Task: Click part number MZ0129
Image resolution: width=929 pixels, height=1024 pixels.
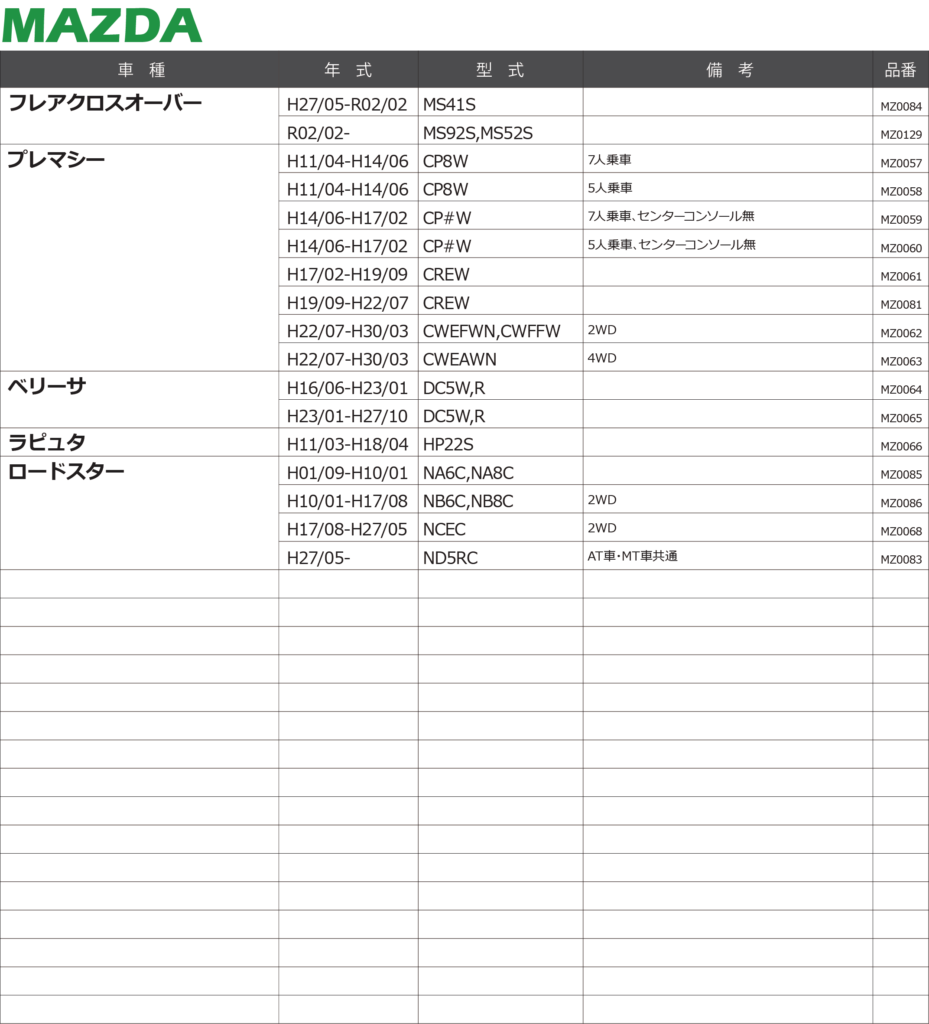Action: pyautogui.click(x=901, y=134)
